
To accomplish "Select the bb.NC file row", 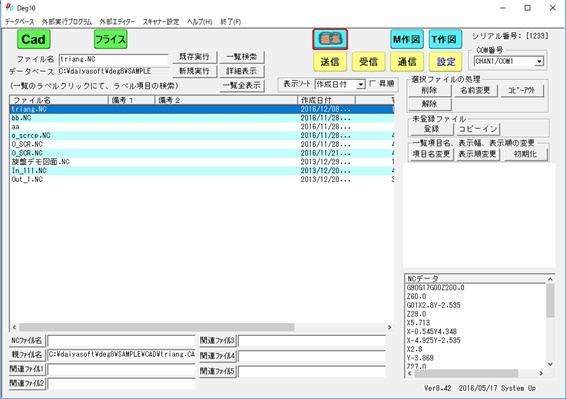I will tap(202, 118).
